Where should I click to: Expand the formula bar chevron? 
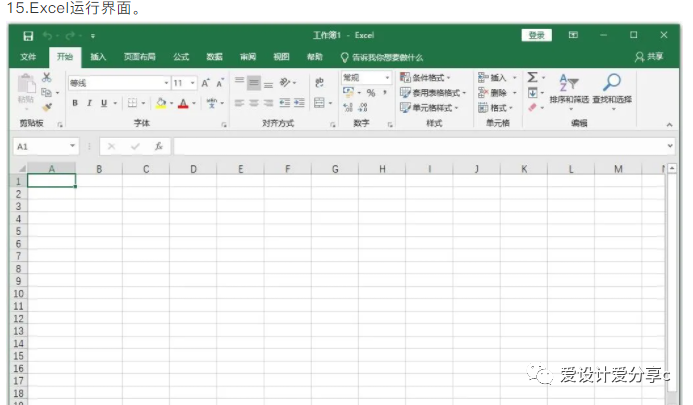670,146
